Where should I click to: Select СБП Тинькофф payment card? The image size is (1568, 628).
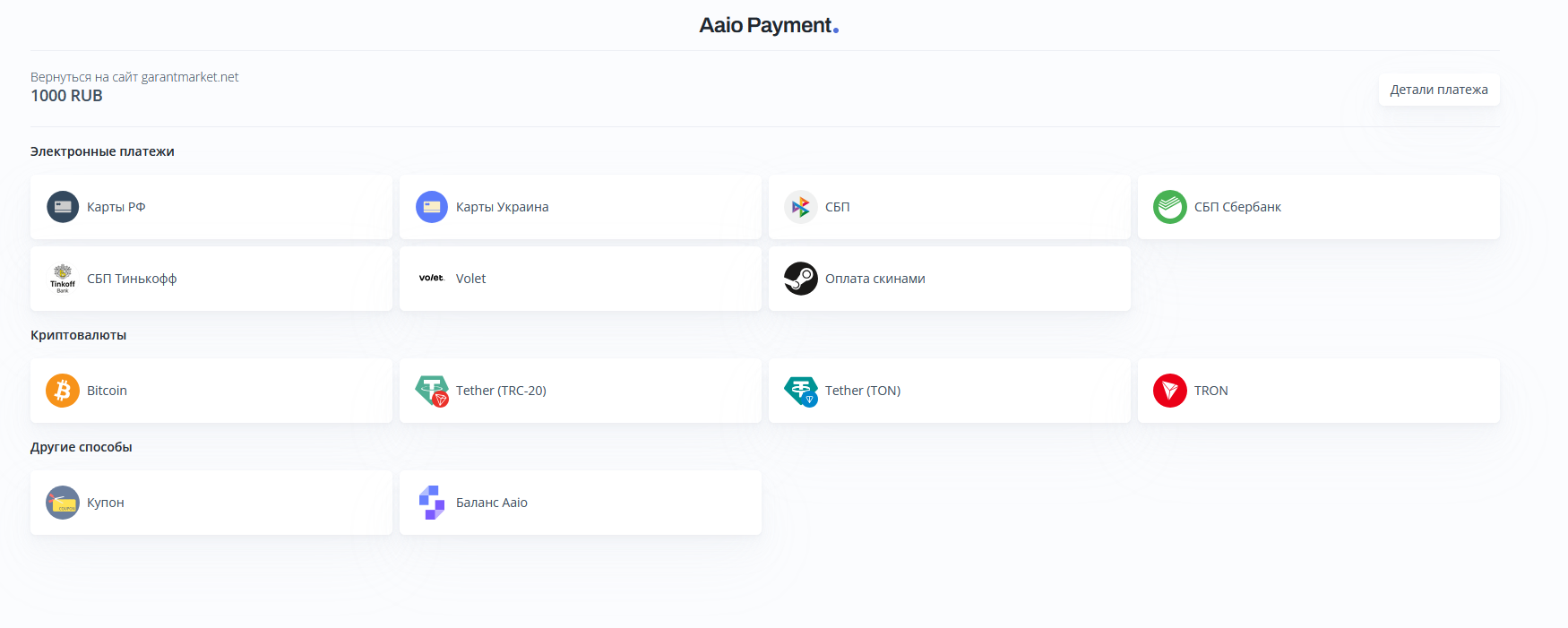(x=211, y=279)
